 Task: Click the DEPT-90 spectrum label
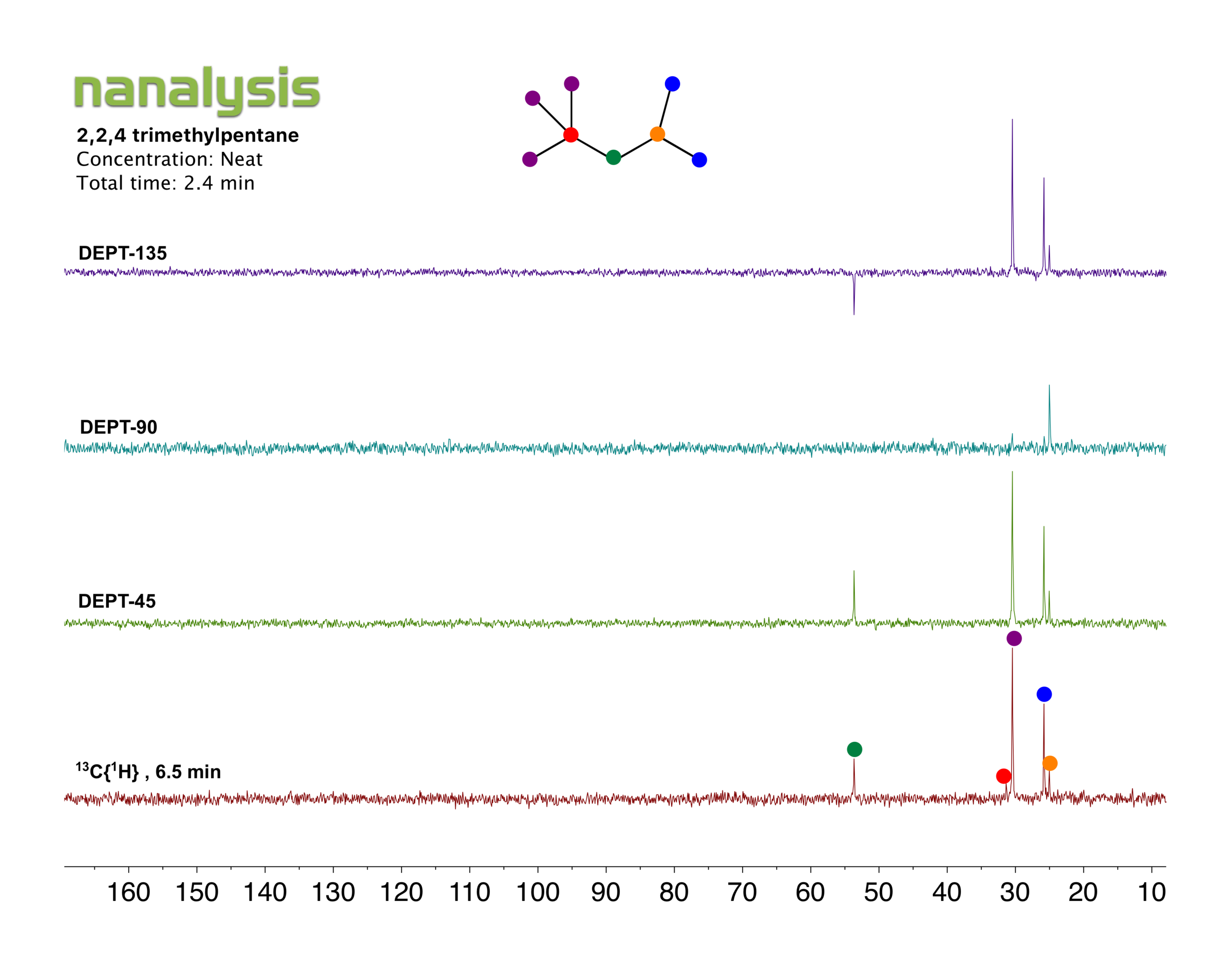(x=118, y=427)
